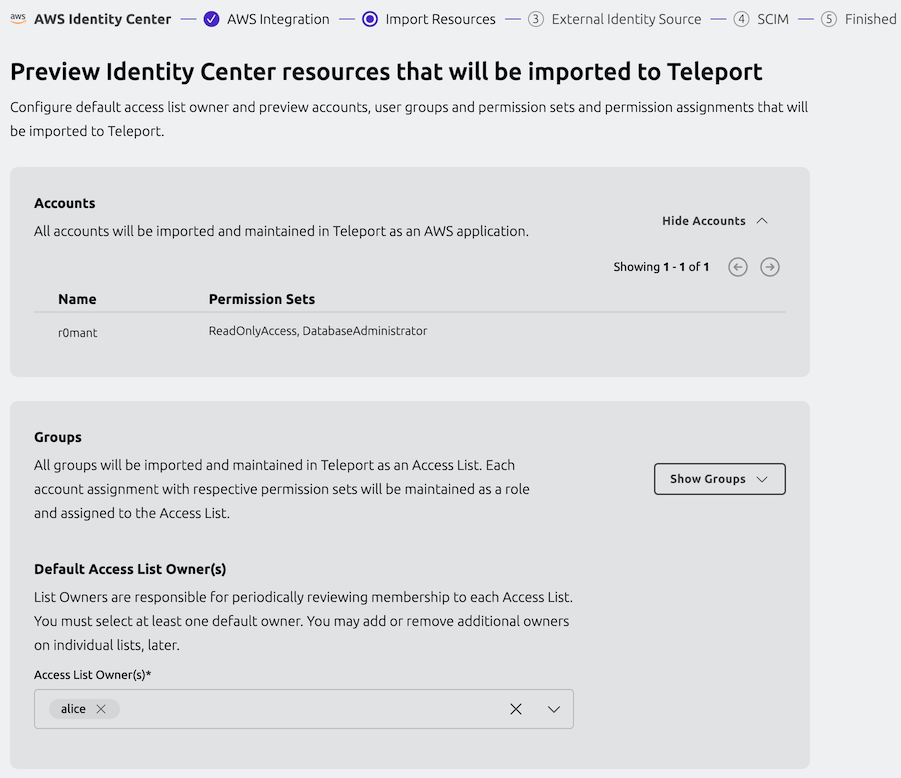Open the Access List Owner(s) dropdown chevron

click(553, 708)
